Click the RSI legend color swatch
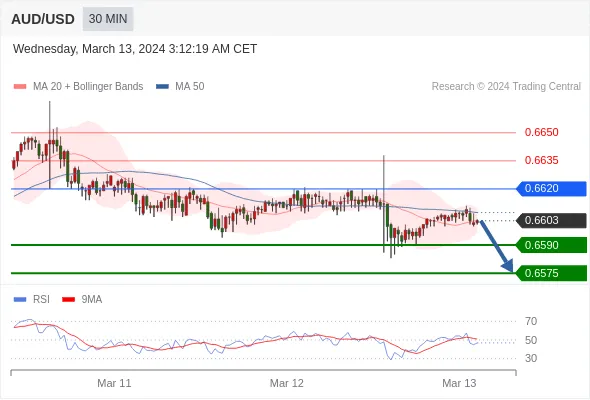This screenshot has height=400, width=590. tap(20, 300)
